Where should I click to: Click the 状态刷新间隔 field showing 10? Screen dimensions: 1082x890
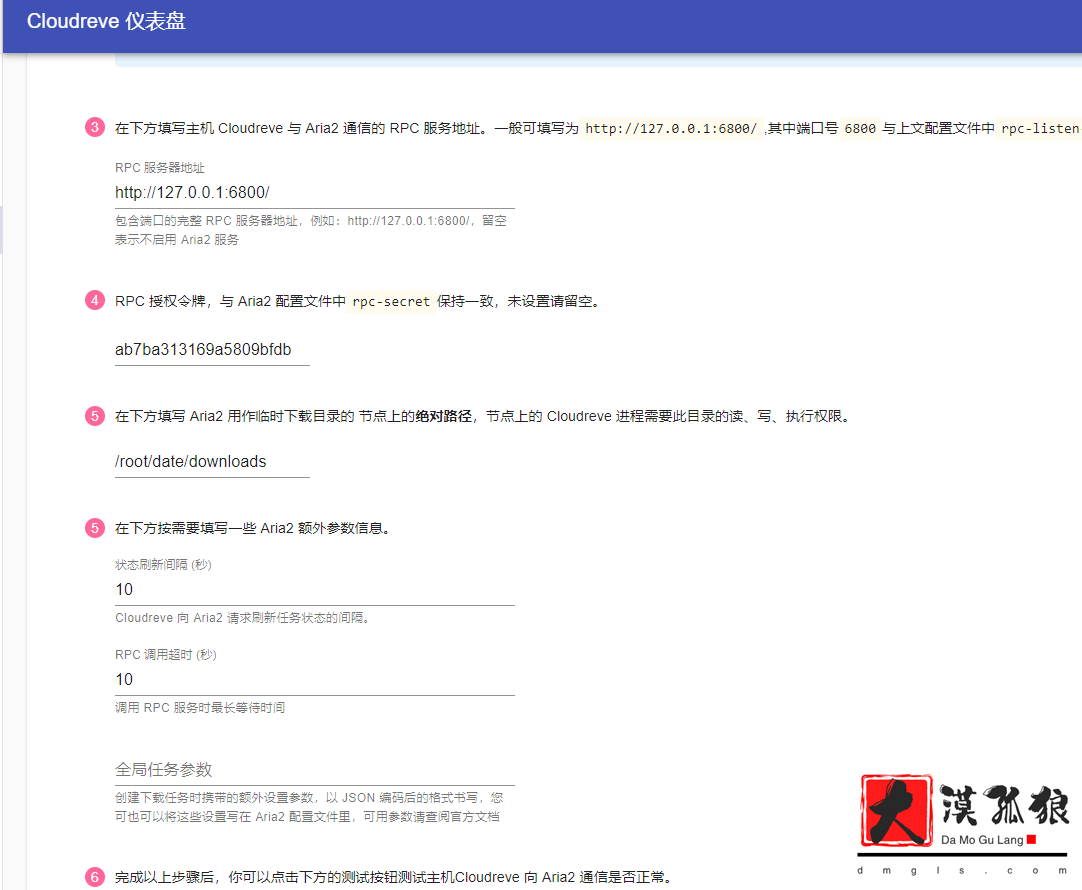(300, 589)
